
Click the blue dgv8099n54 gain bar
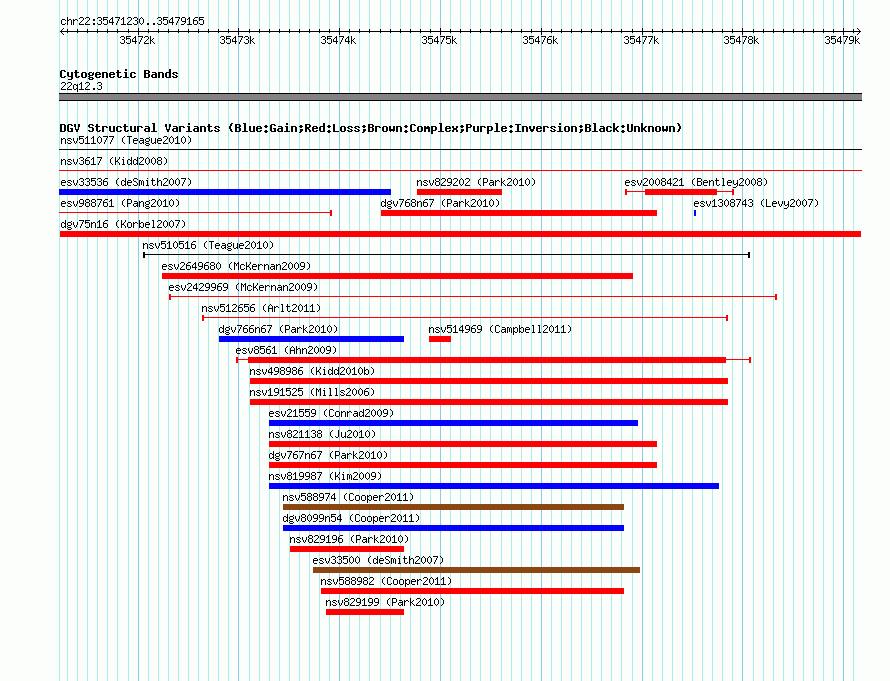(x=454, y=528)
